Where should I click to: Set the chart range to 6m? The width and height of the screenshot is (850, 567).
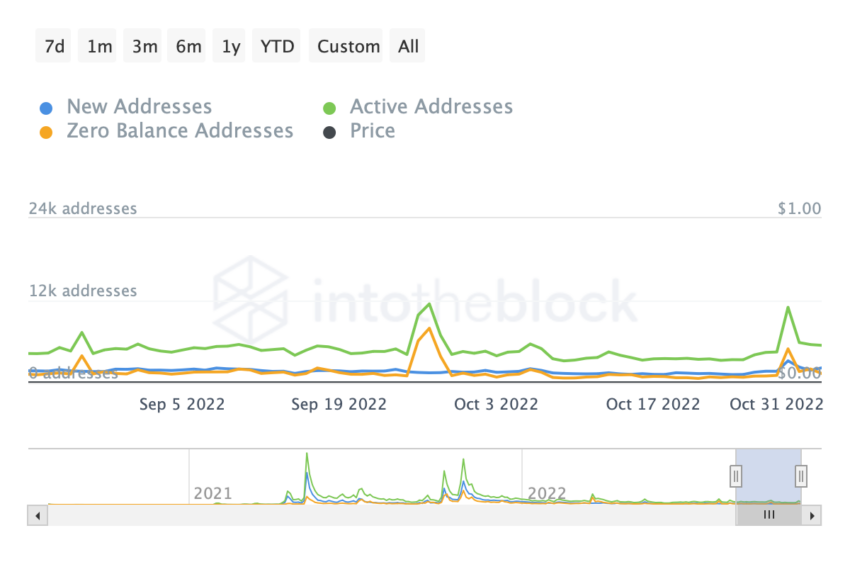coord(188,46)
